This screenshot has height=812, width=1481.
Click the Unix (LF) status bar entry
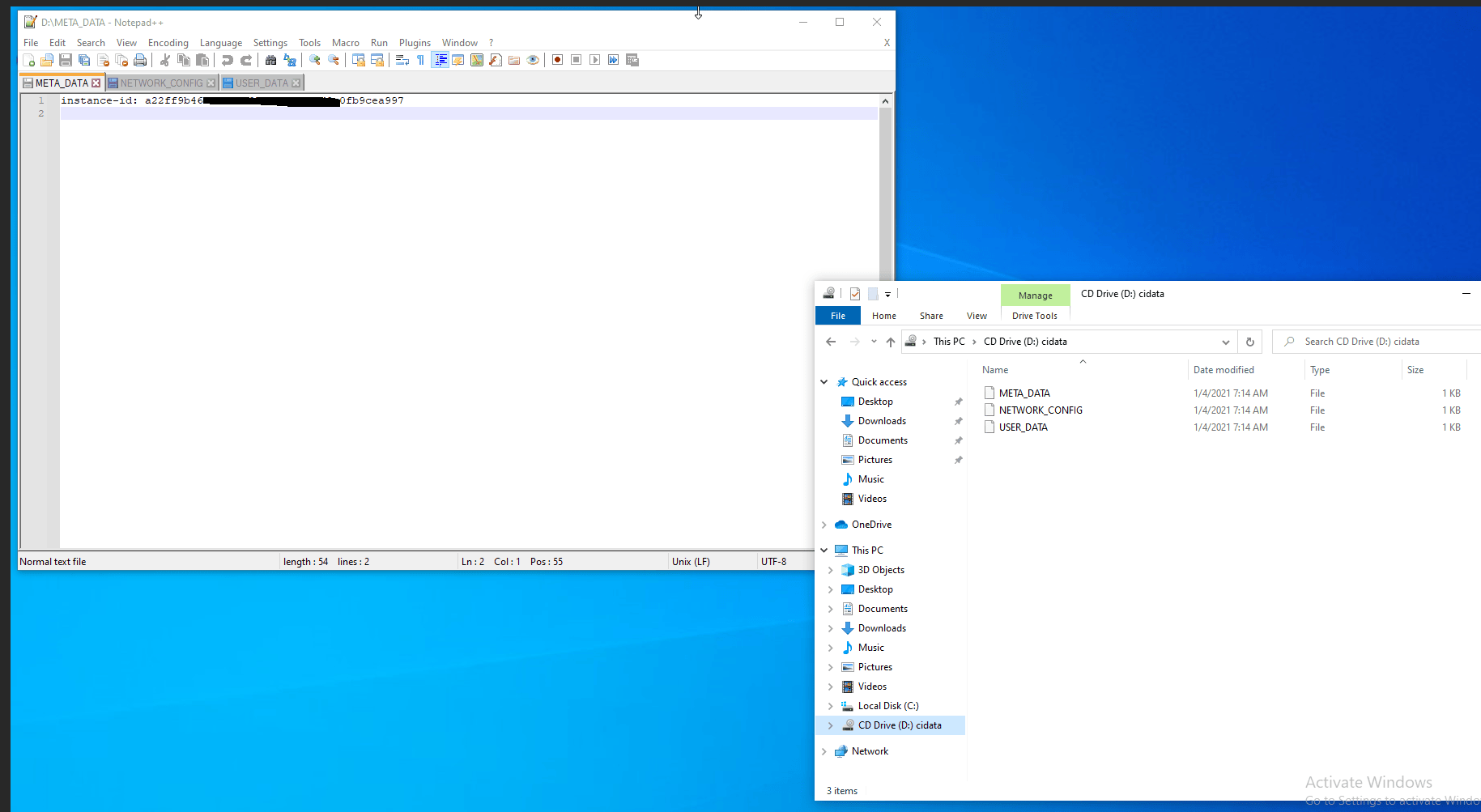coord(691,562)
